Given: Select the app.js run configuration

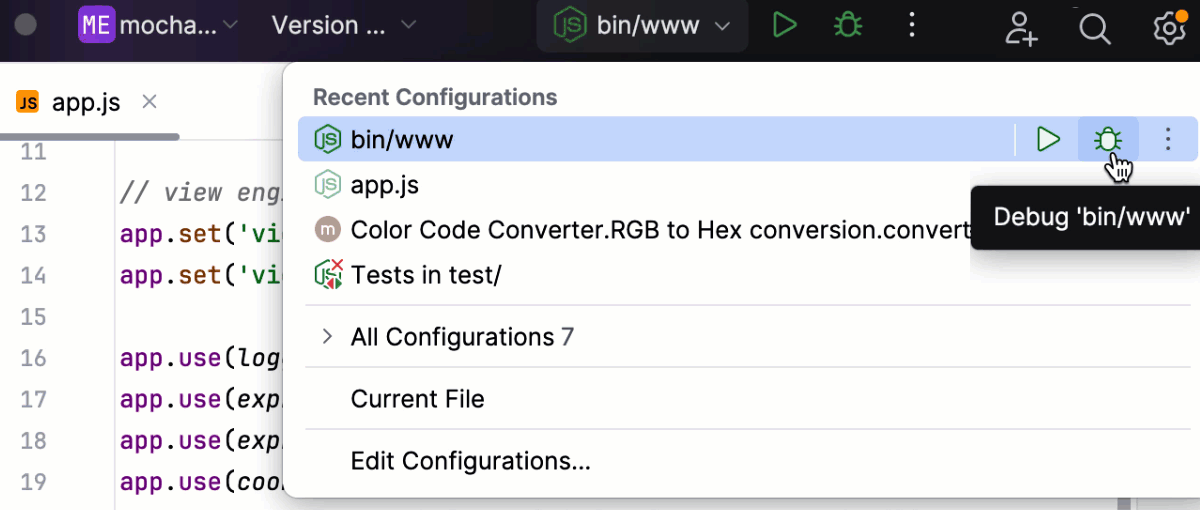Looking at the screenshot, I should pos(385,185).
